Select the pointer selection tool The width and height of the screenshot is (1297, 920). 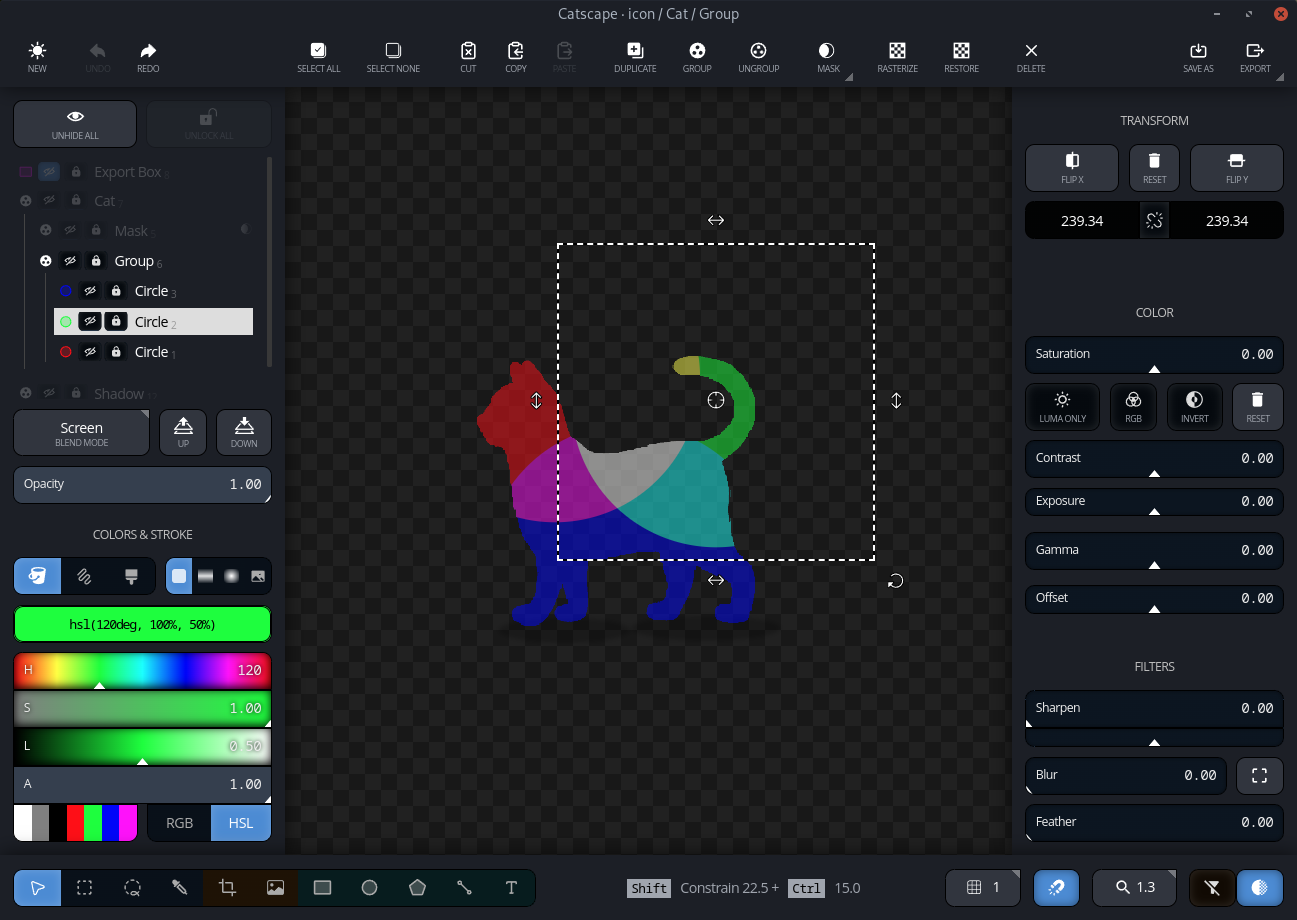coord(37,887)
